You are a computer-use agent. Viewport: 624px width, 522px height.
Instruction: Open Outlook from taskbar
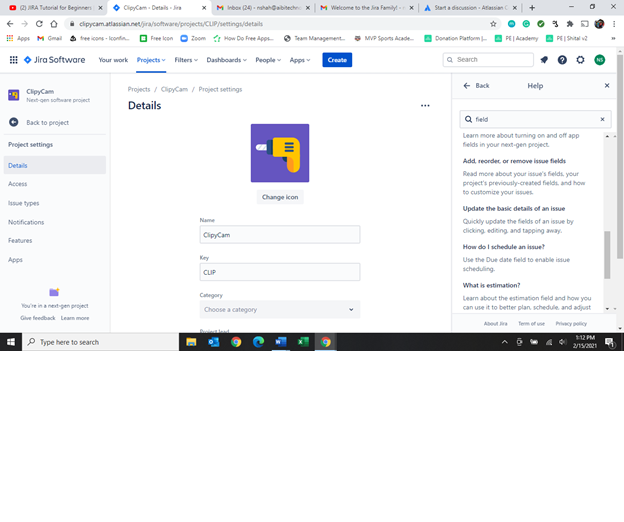(x=214, y=342)
